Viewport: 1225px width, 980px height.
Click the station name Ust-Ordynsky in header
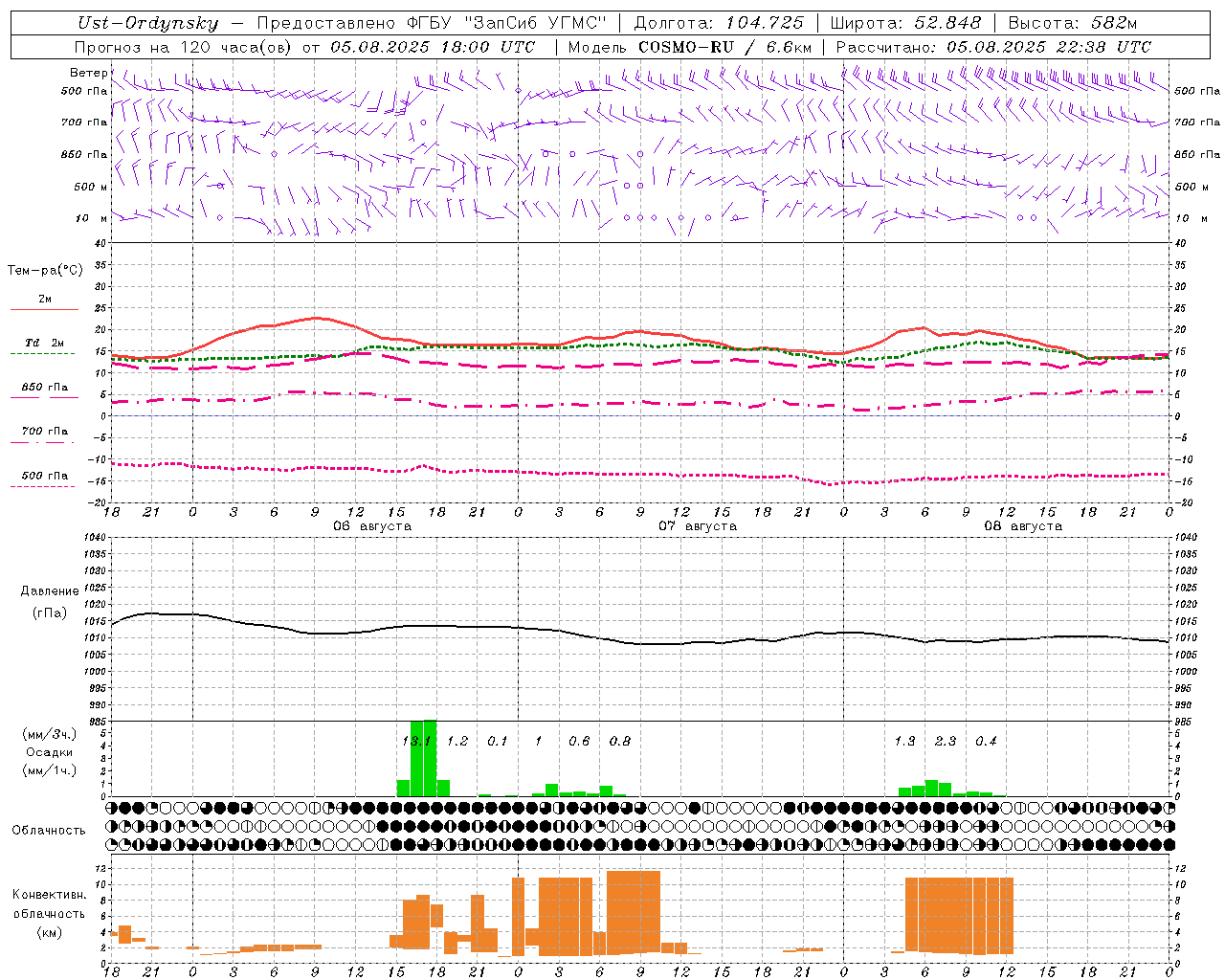[148, 23]
